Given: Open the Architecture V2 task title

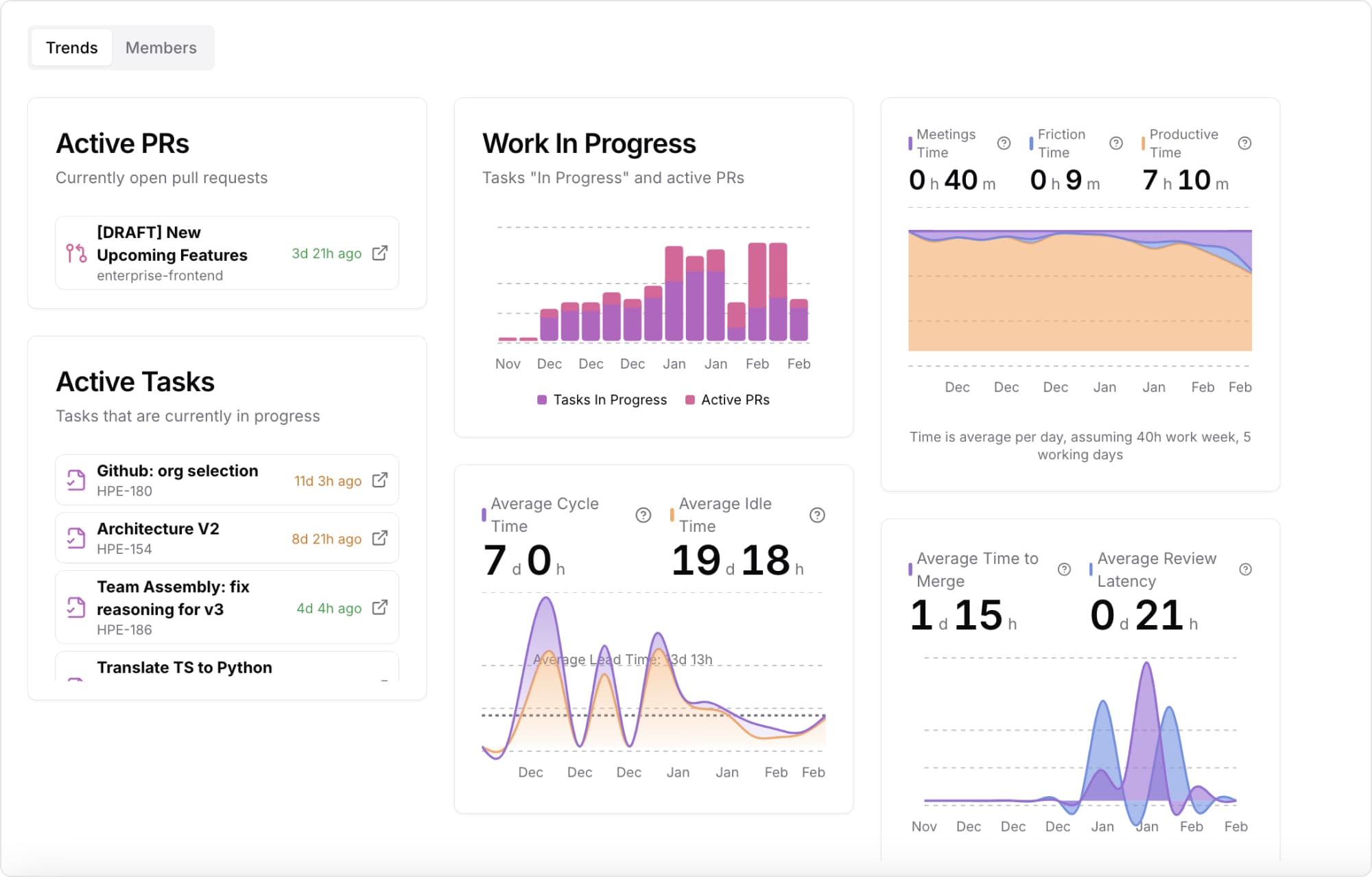Looking at the screenshot, I should click(x=158, y=528).
